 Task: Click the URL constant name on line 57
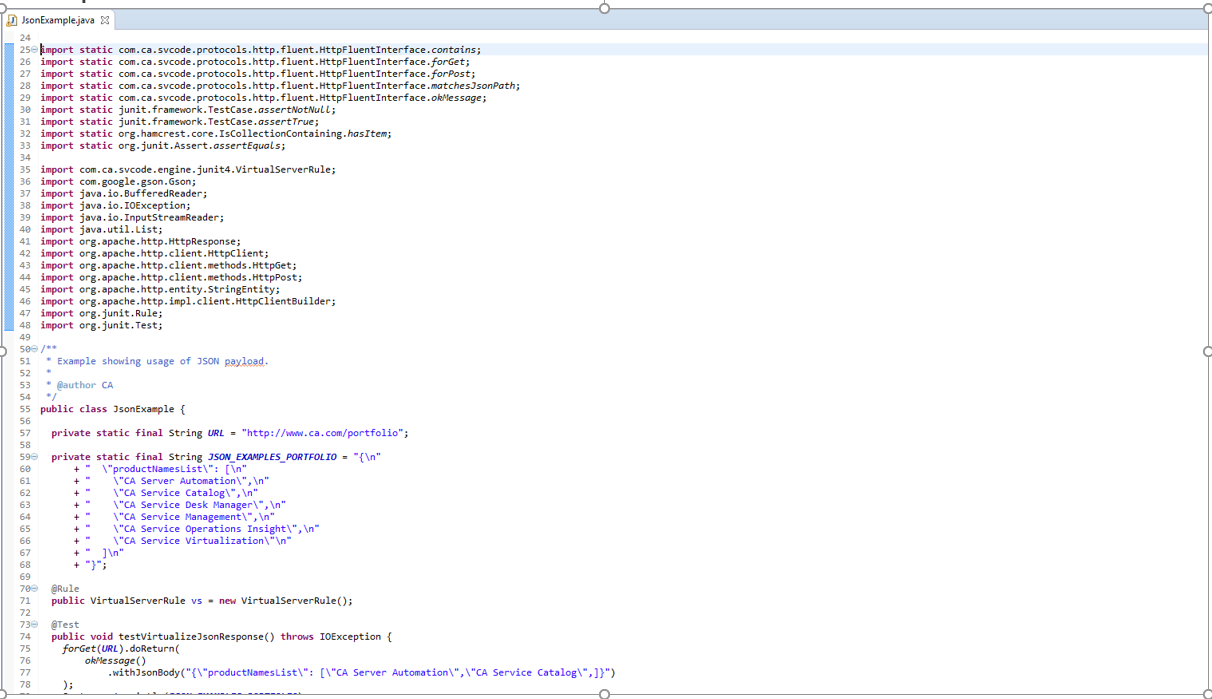(216, 433)
